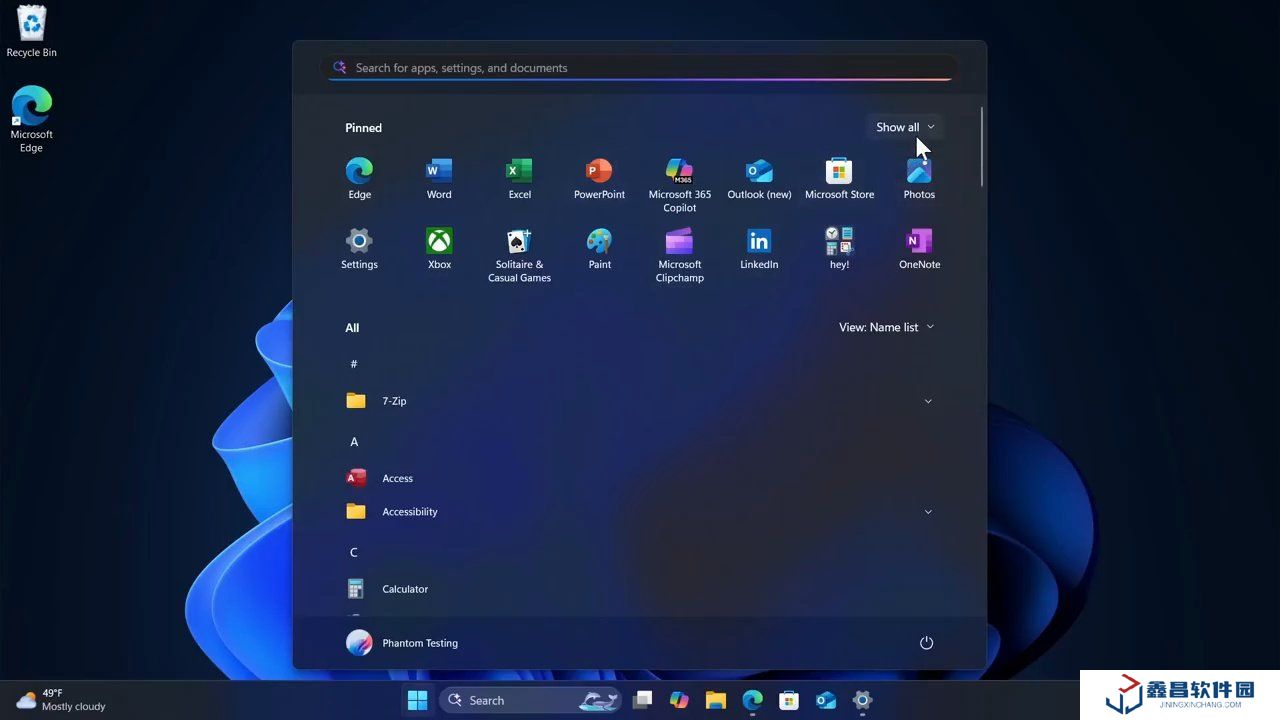This screenshot has height=720, width=1280.
Task: Open Phantom Testing user profile menu
Action: pyautogui.click(x=402, y=643)
